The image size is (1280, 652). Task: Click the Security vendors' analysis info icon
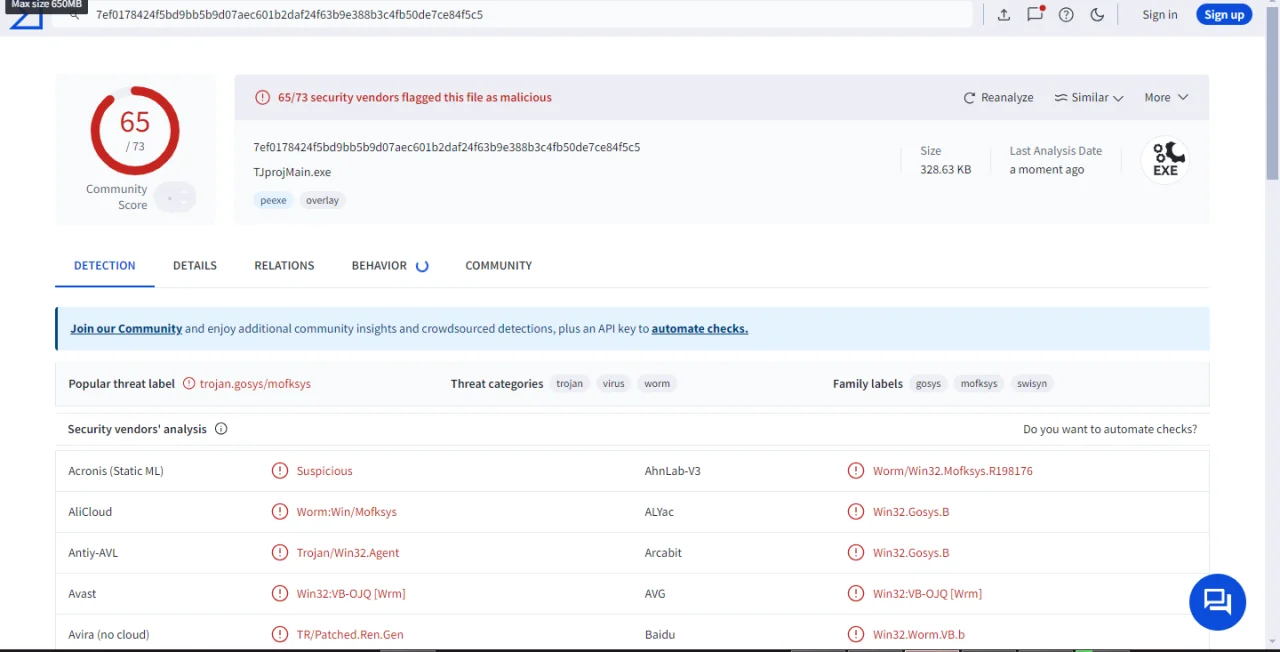click(221, 429)
